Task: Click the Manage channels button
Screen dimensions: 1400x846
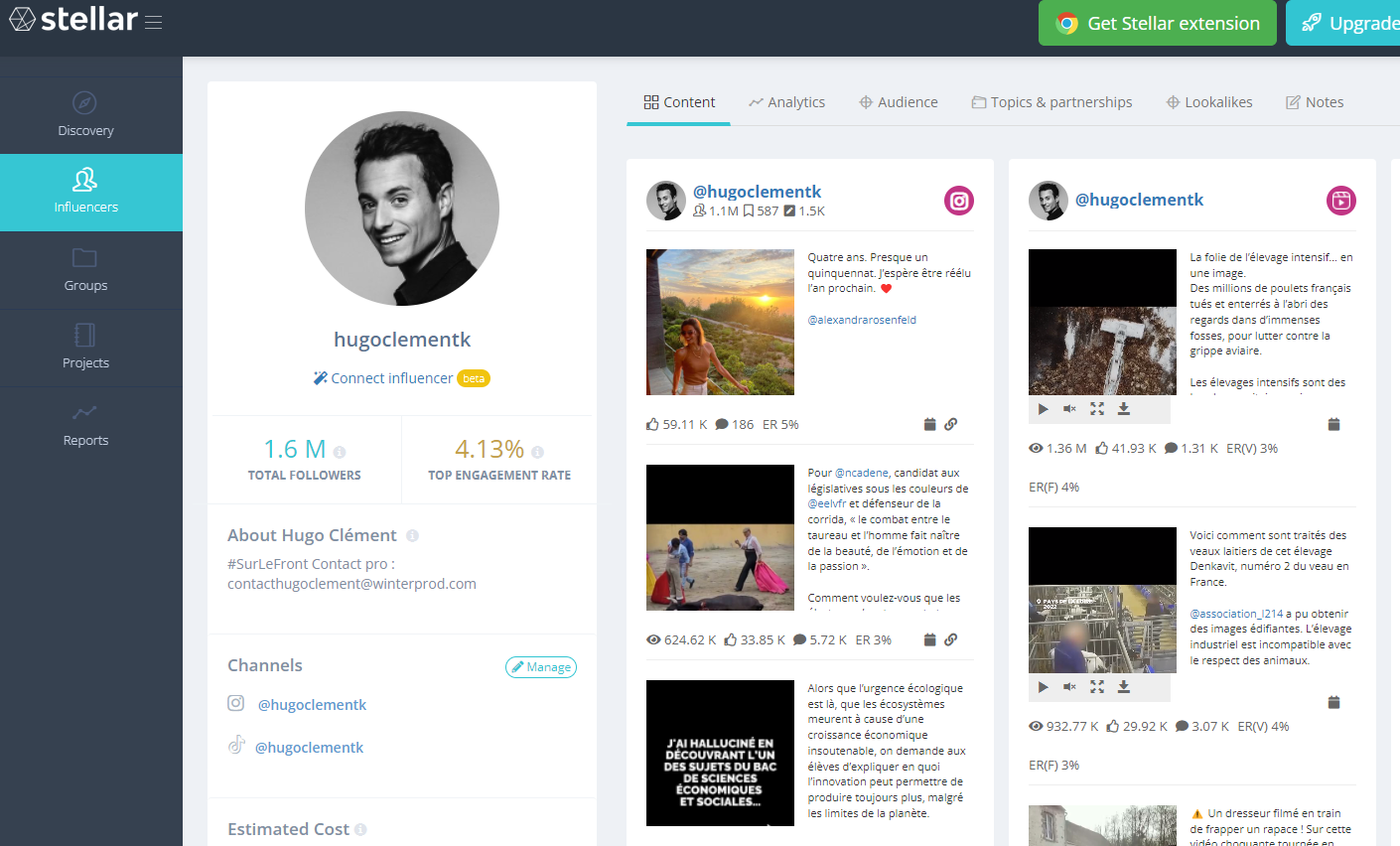Action: (541, 667)
